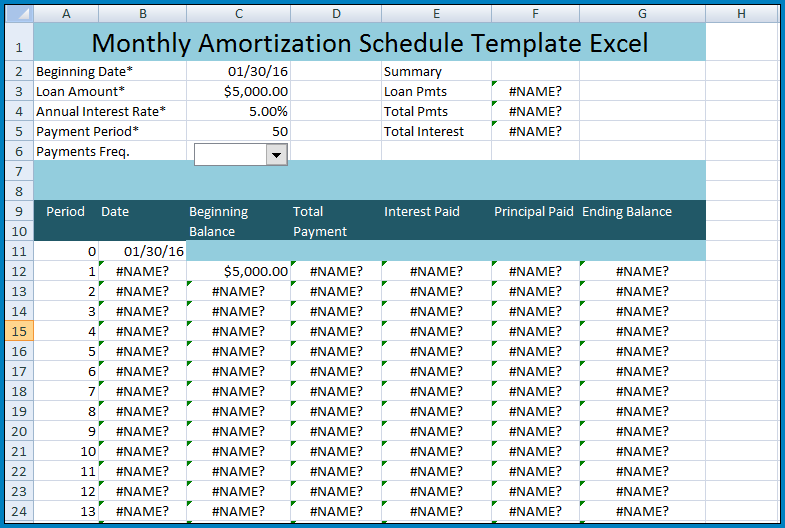The image size is (785, 528).
Task: Click the 'Annual Interest Rate*' label cell
Action: tap(110, 111)
